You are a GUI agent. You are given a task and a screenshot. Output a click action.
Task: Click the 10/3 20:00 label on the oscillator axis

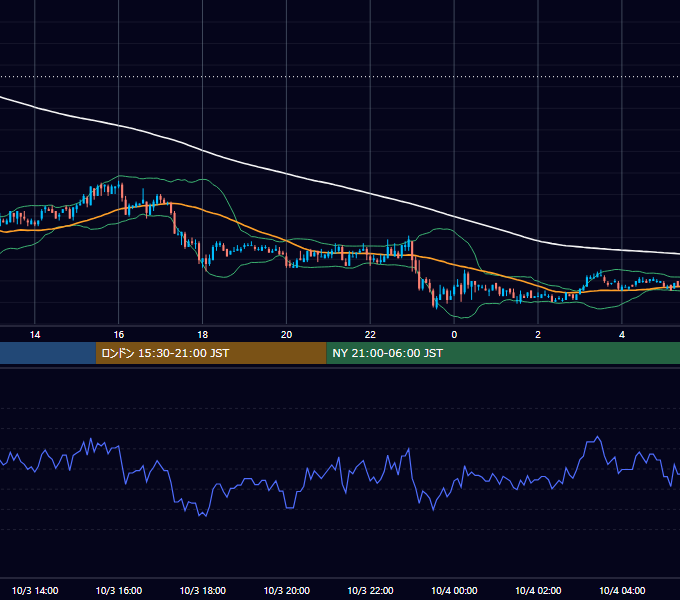[x=286, y=590]
